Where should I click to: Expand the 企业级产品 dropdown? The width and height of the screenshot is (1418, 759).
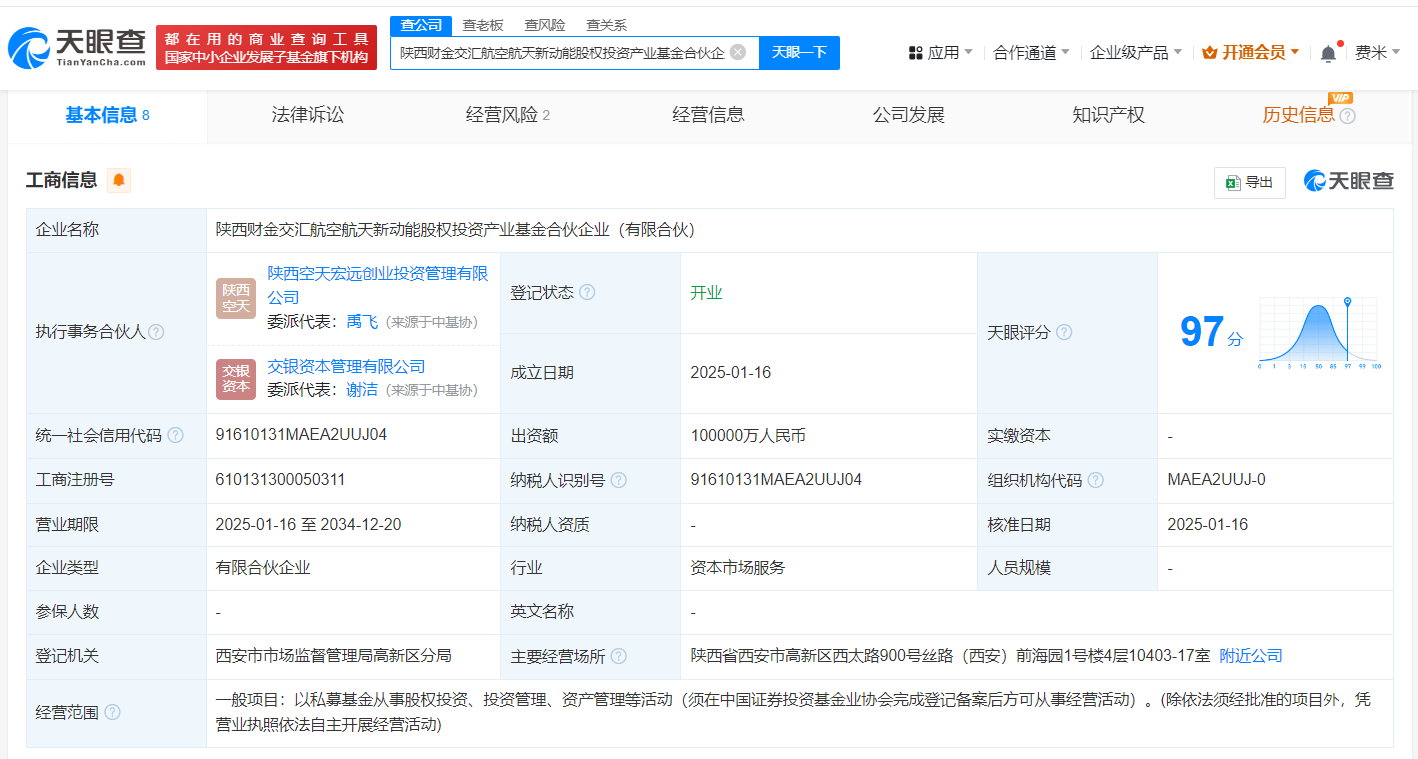(x=1135, y=52)
